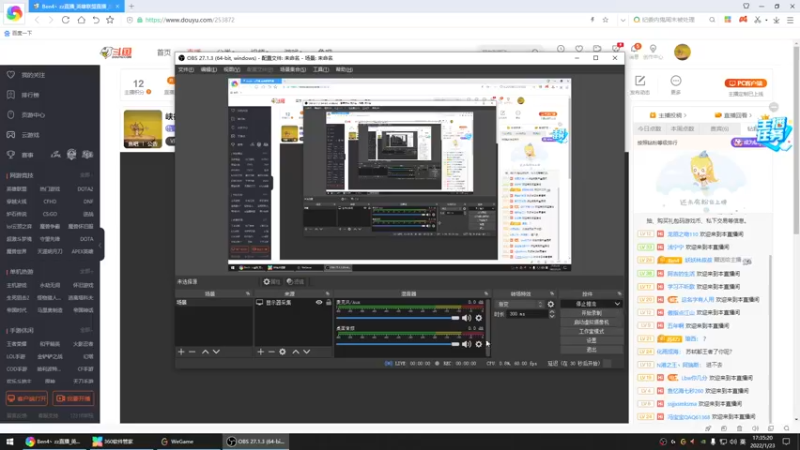The width and height of the screenshot is (800, 450).
Task: Open OBS 文件 menu
Action: click(186, 69)
